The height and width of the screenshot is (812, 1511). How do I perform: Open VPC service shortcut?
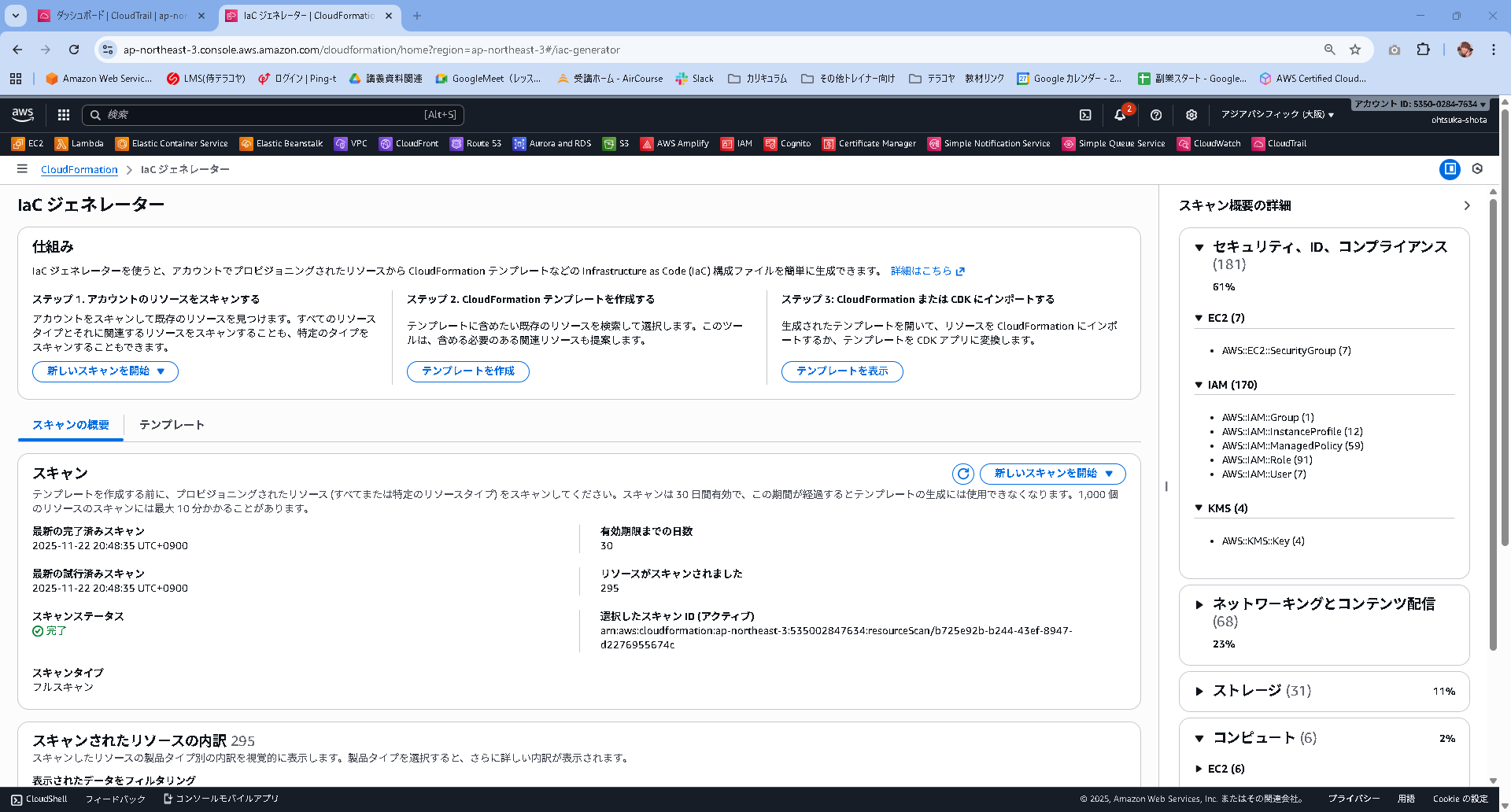pyautogui.click(x=351, y=143)
